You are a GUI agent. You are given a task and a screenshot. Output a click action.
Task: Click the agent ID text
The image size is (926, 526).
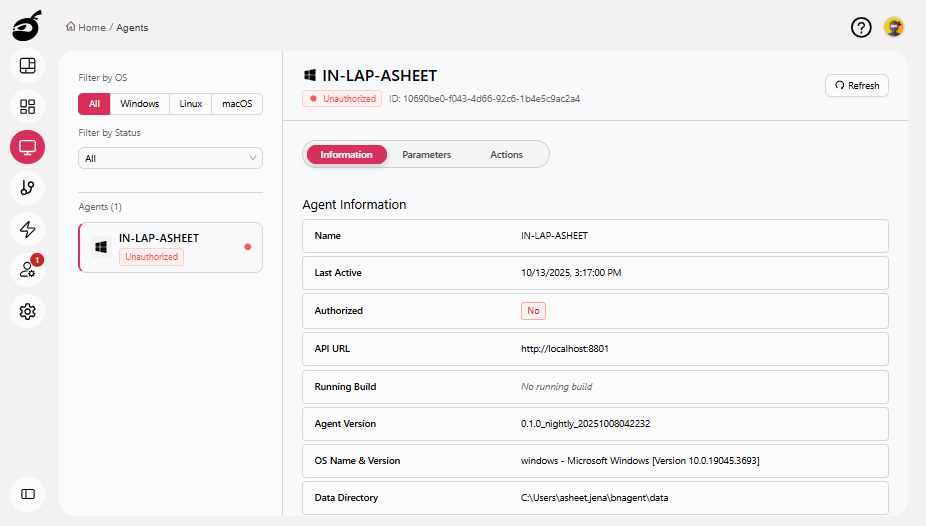[484, 99]
